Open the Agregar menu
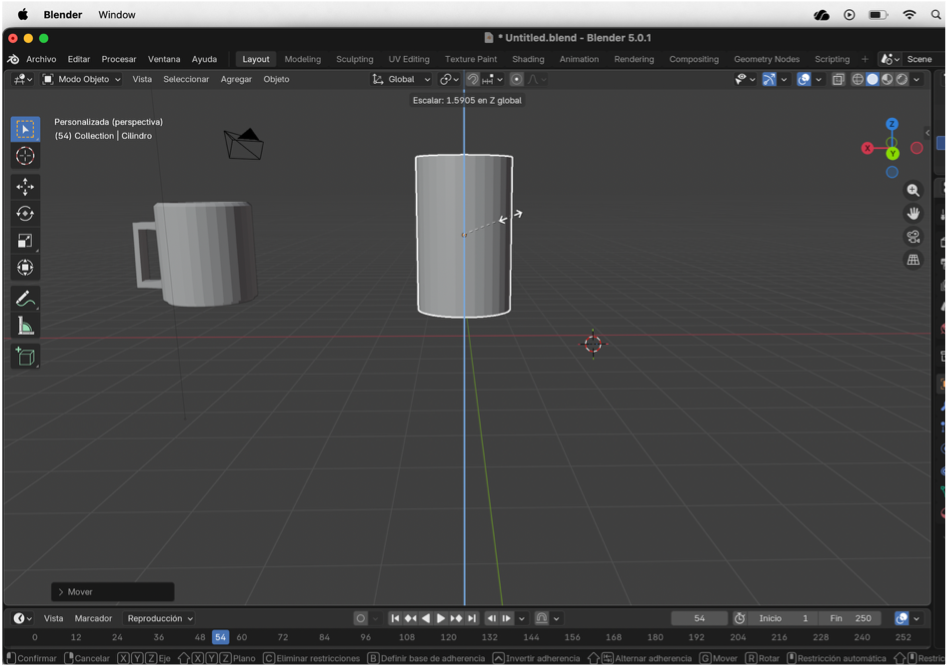Screen dimensions: 950x669 click(x=236, y=79)
